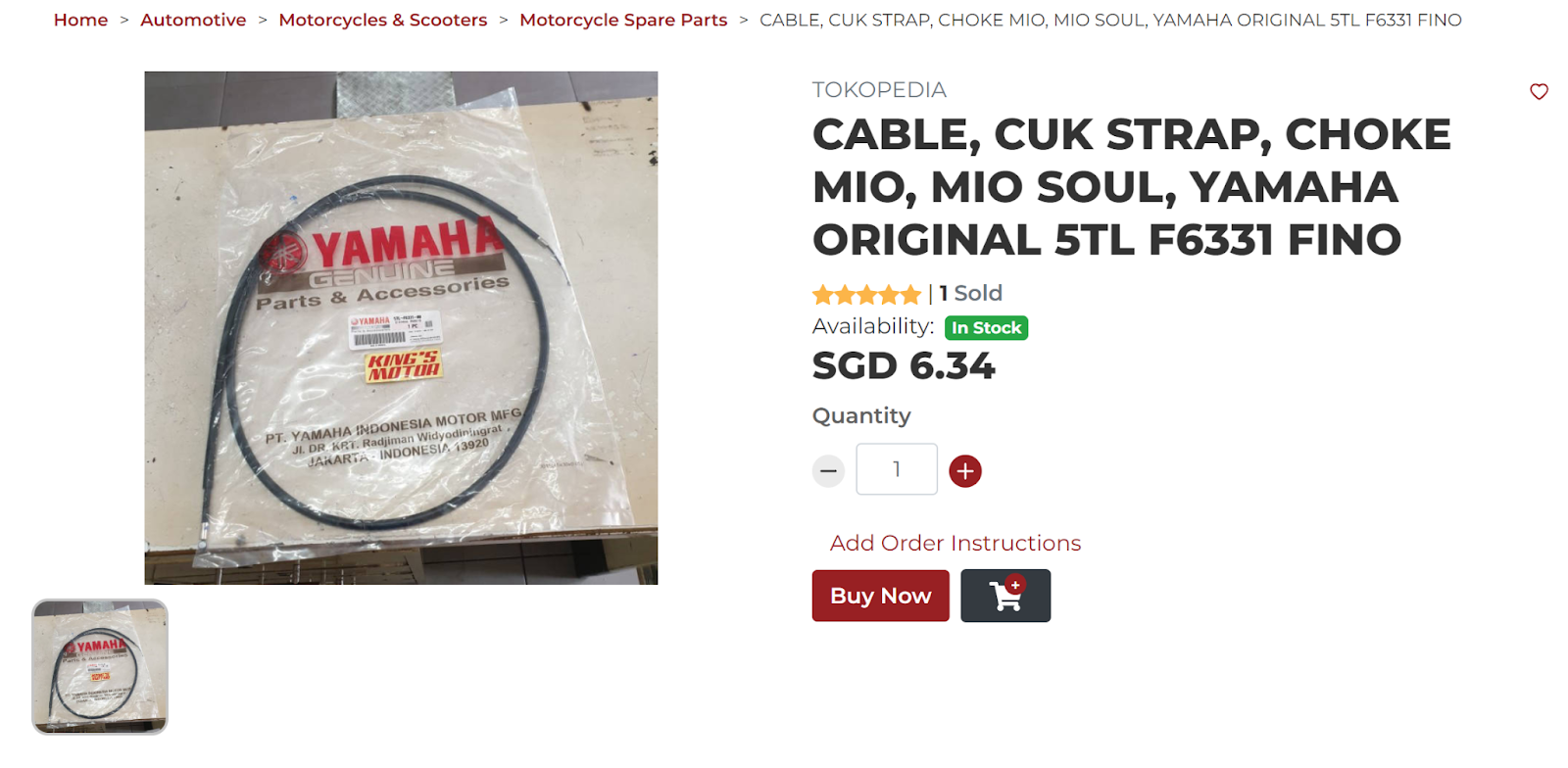Image resolution: width=1568 pixels, height=768 pixels.
Task: Navigate to Motorcycles & Scooters breadcrumb
Action: tap(382, 20)
